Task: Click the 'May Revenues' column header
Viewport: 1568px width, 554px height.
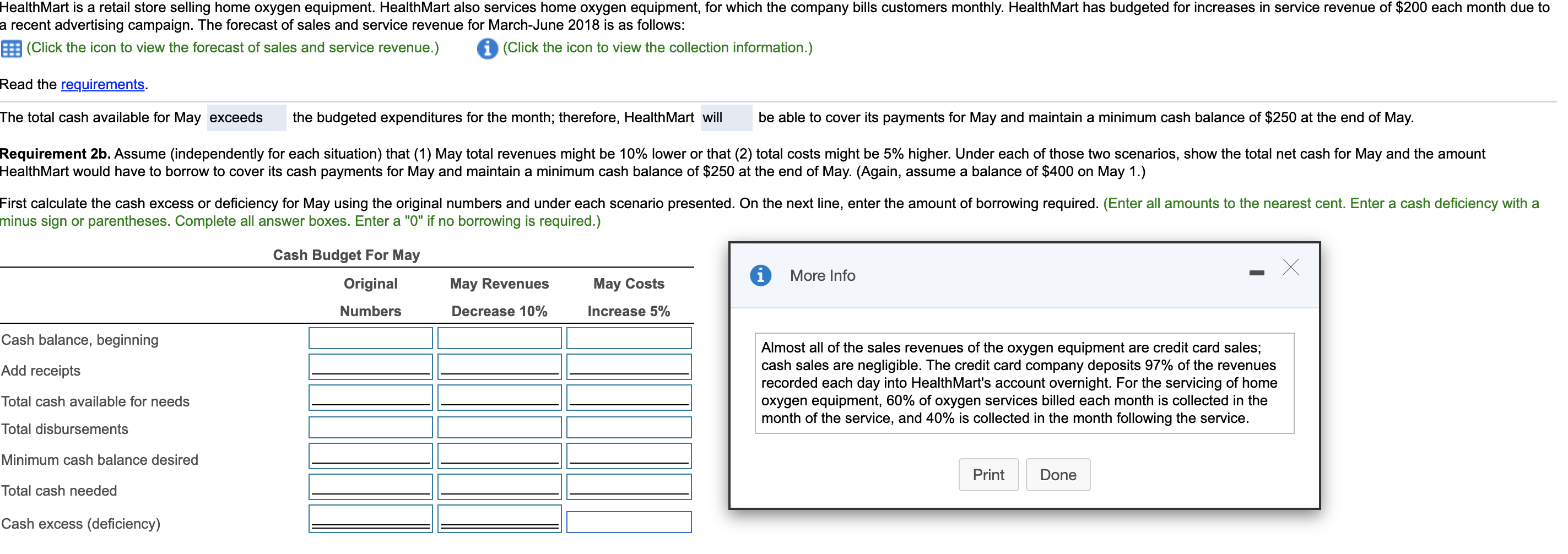Action: [x=500, y=284]
